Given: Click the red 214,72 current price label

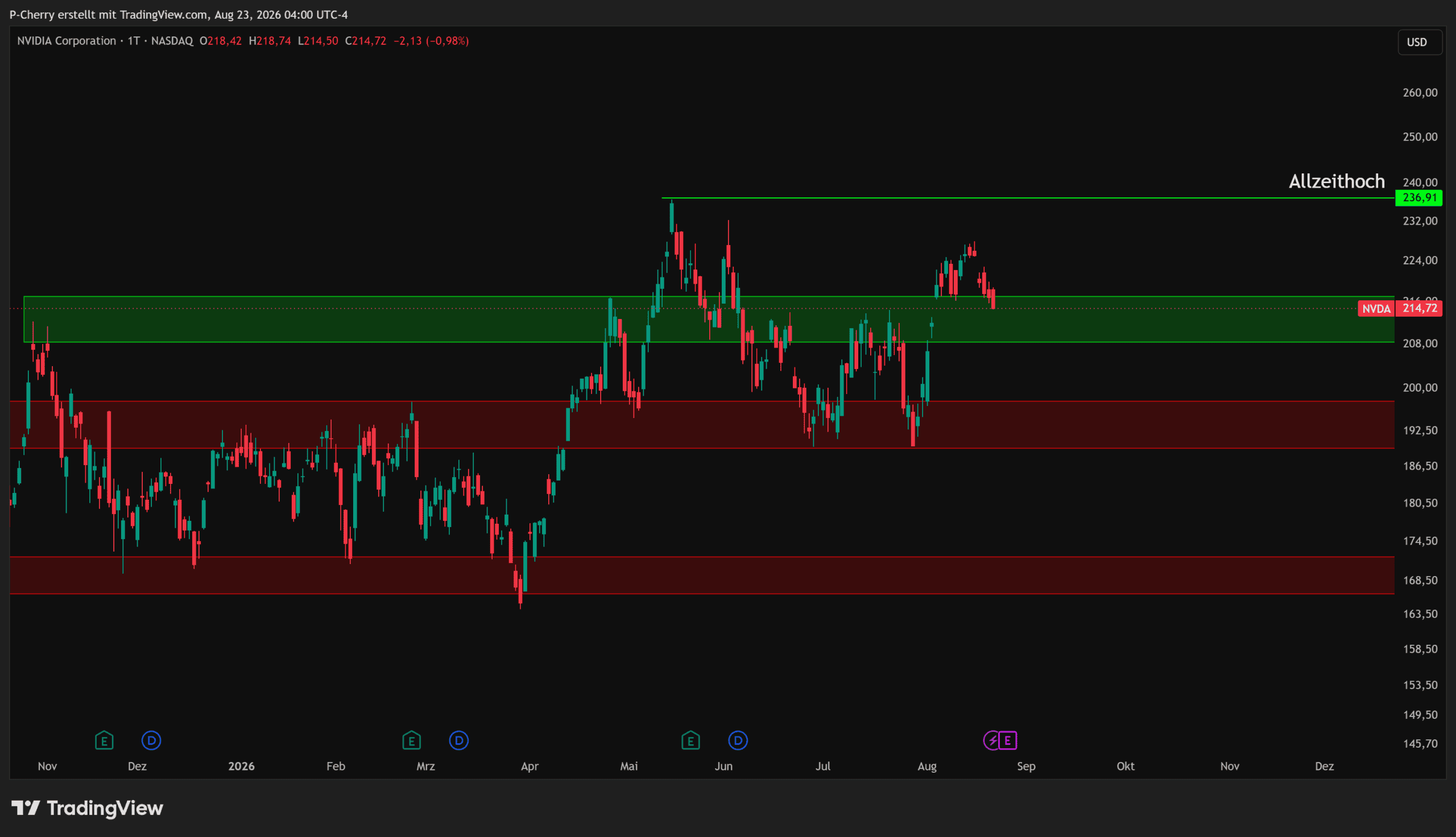Looking at the screenshot, I should tap(1418, 309).
